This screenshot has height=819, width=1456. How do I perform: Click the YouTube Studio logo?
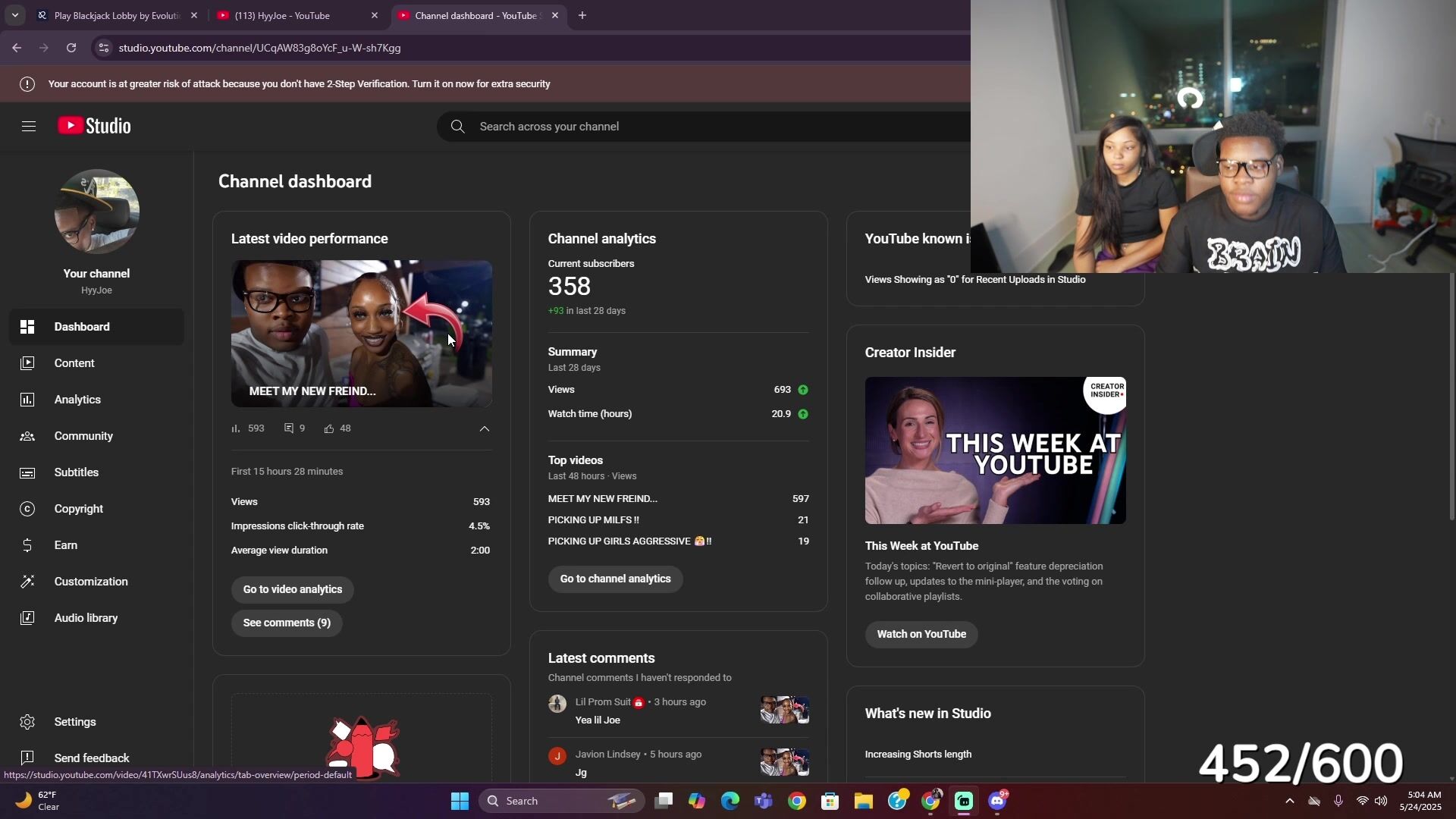coord(95,126)
